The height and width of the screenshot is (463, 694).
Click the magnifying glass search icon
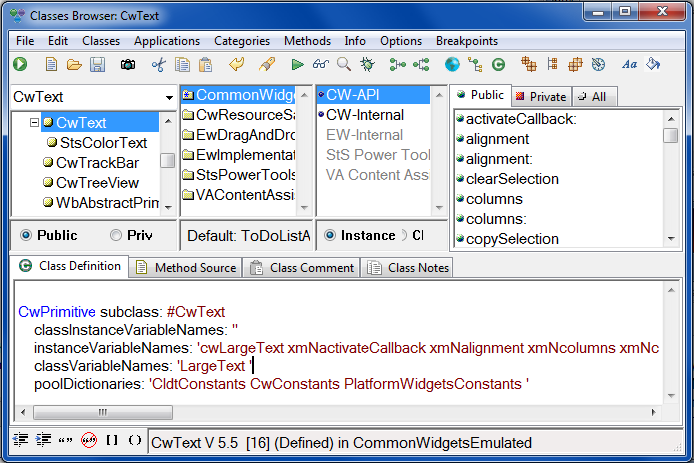click(344, 65)
